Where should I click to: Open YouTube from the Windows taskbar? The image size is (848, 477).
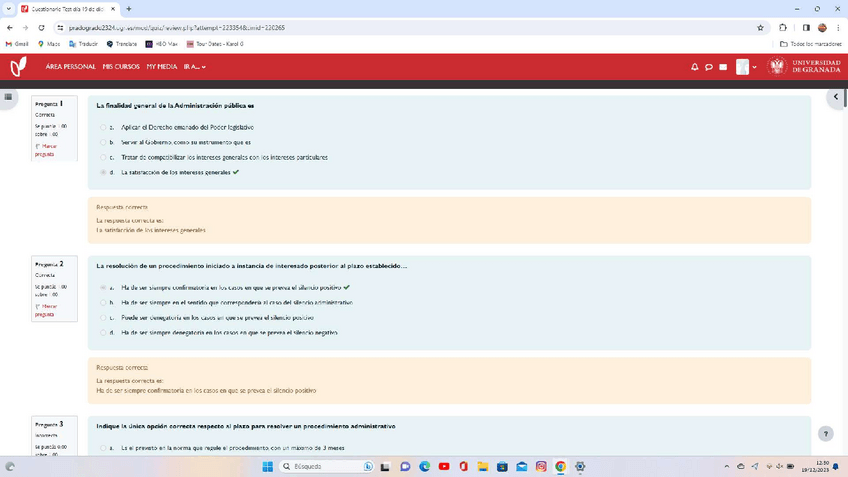click(x=444, y=466)
